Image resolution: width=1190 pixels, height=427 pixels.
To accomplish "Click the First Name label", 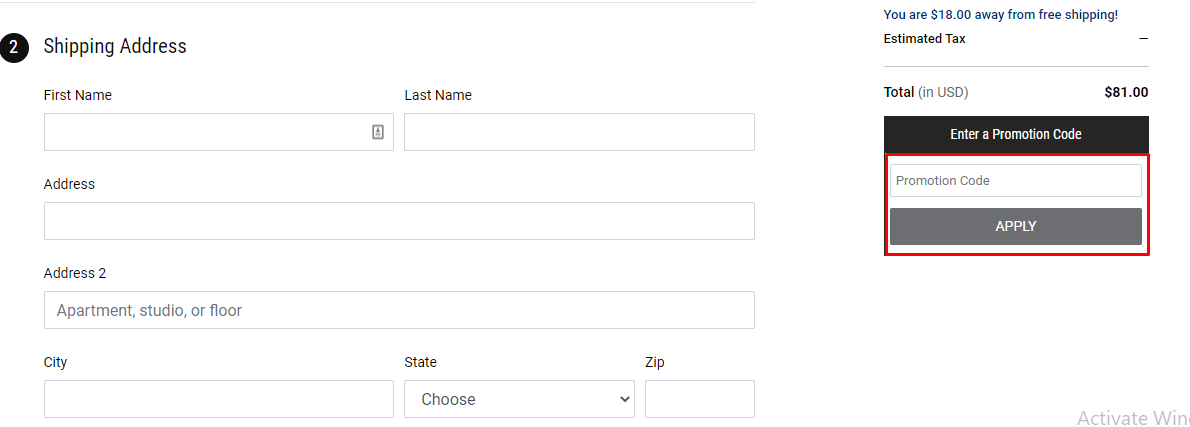I will pyautogui.click(x=77, y=95).
